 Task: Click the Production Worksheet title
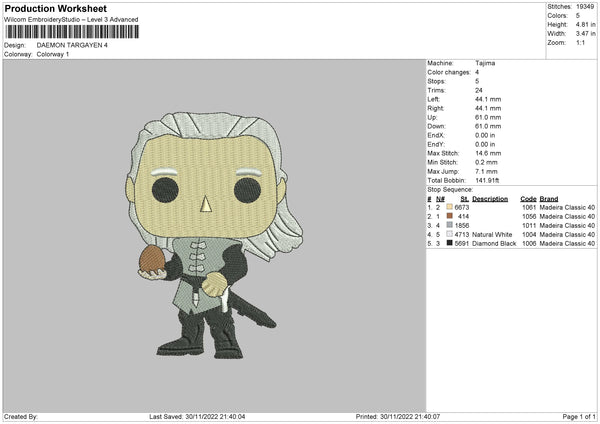(55, 8)
